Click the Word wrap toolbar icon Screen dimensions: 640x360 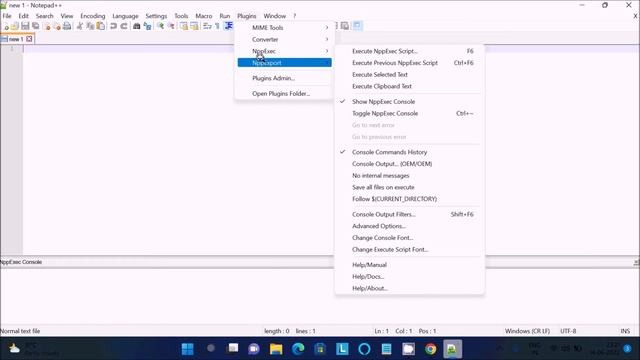pyautogui.click(x=207, y=27)
